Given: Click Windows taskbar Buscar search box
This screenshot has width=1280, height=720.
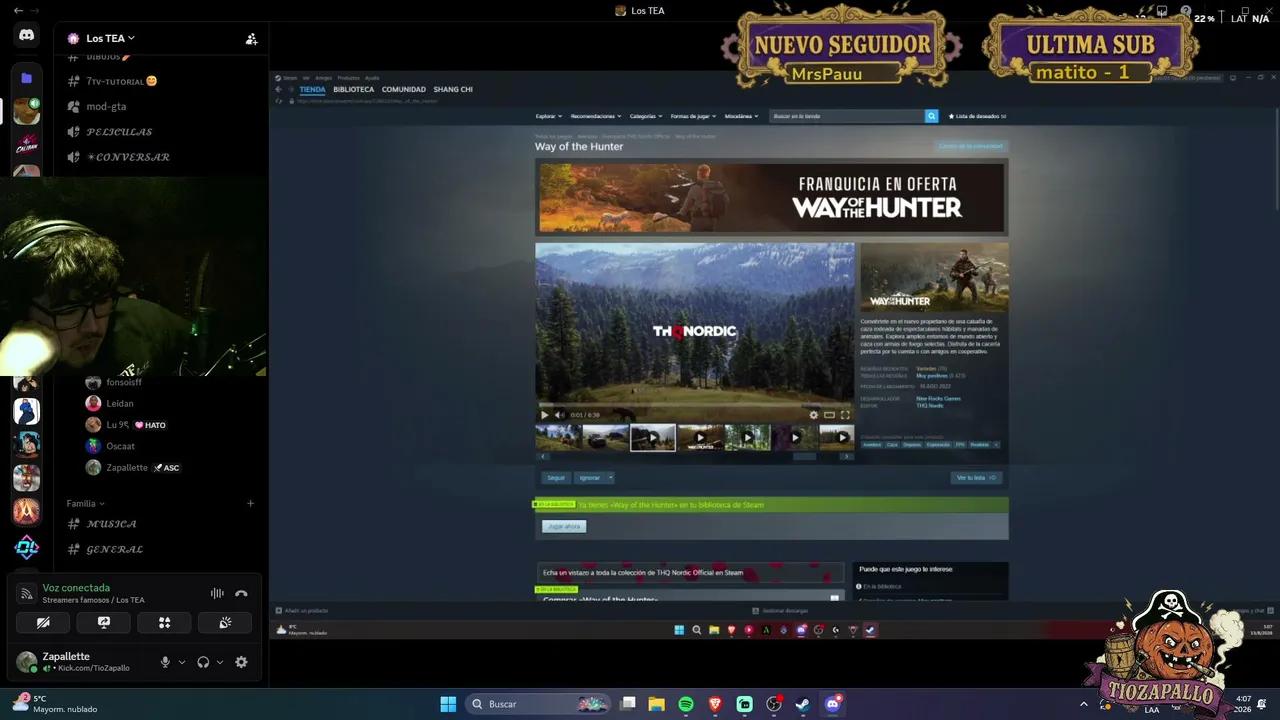Looking at the screenshot, I should coord(538,704).
